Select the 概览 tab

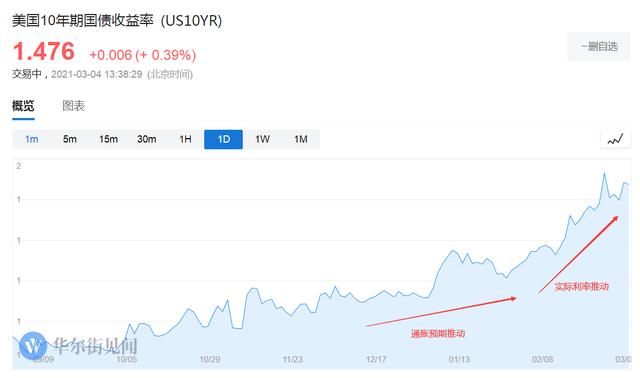coord(23,106)
